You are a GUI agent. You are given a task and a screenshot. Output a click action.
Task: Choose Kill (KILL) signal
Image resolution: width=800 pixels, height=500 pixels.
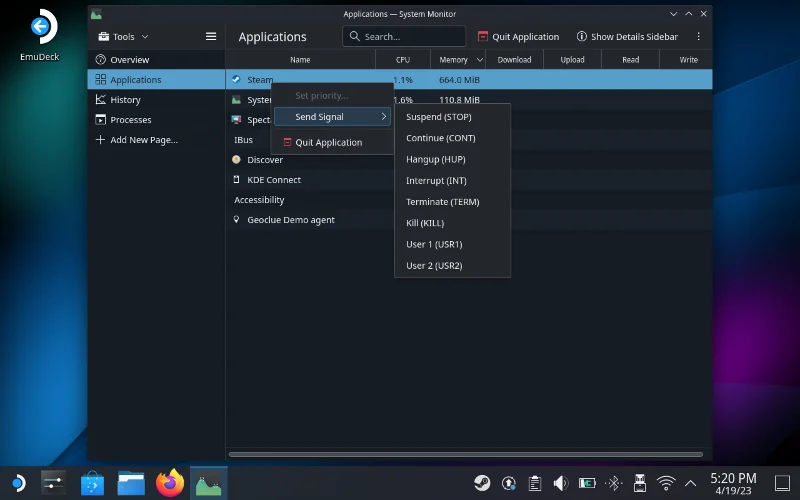tap(425, 223)
